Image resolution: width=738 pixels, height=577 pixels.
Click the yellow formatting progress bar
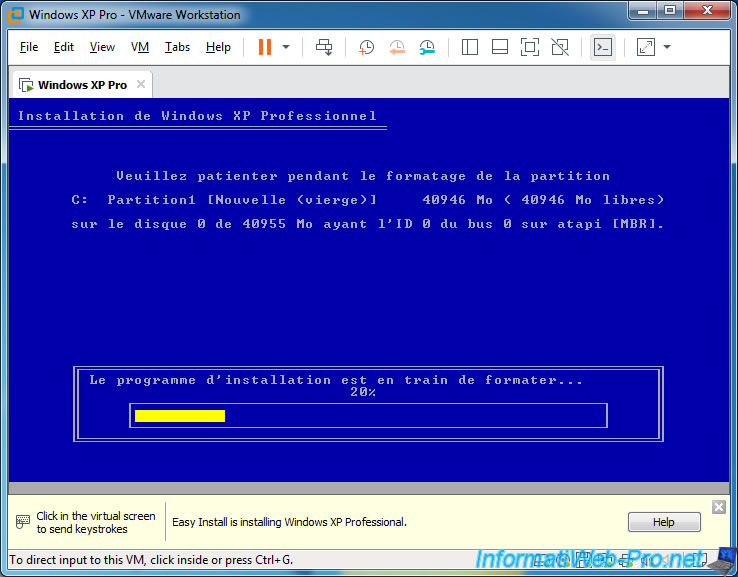(180, 416)
